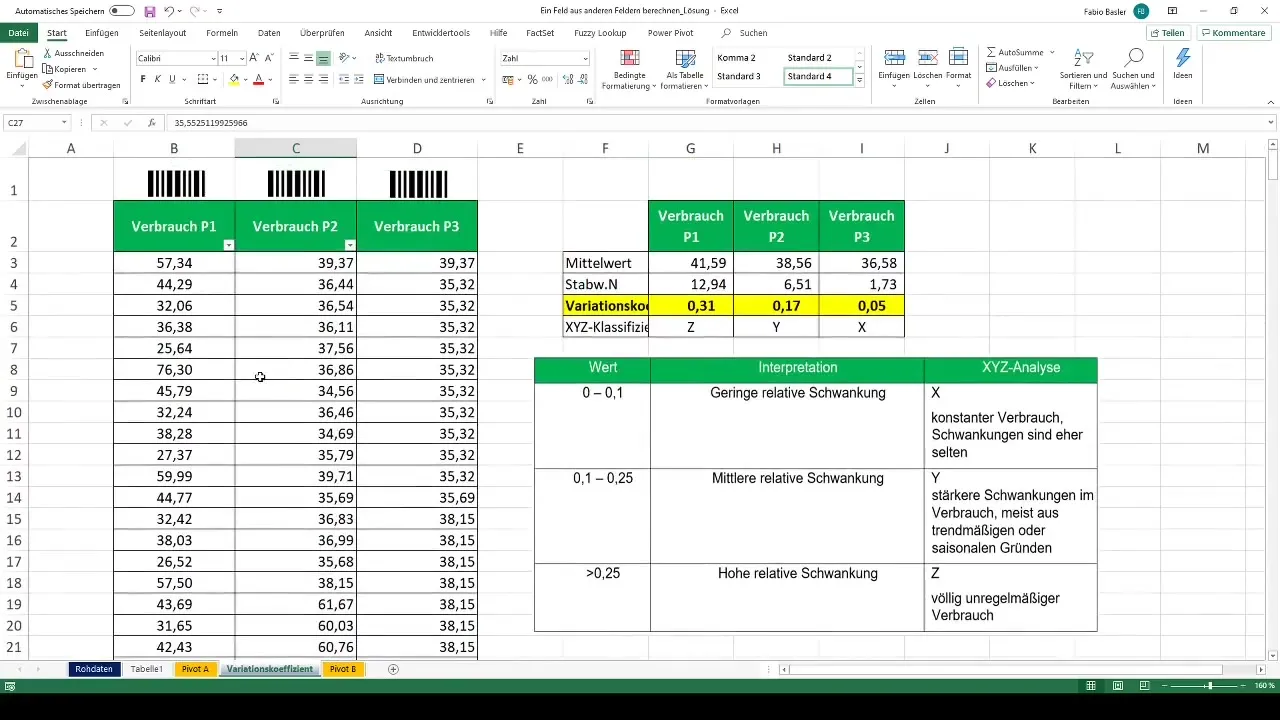
Task: Apply percent number format
Action: click(532, 79)
